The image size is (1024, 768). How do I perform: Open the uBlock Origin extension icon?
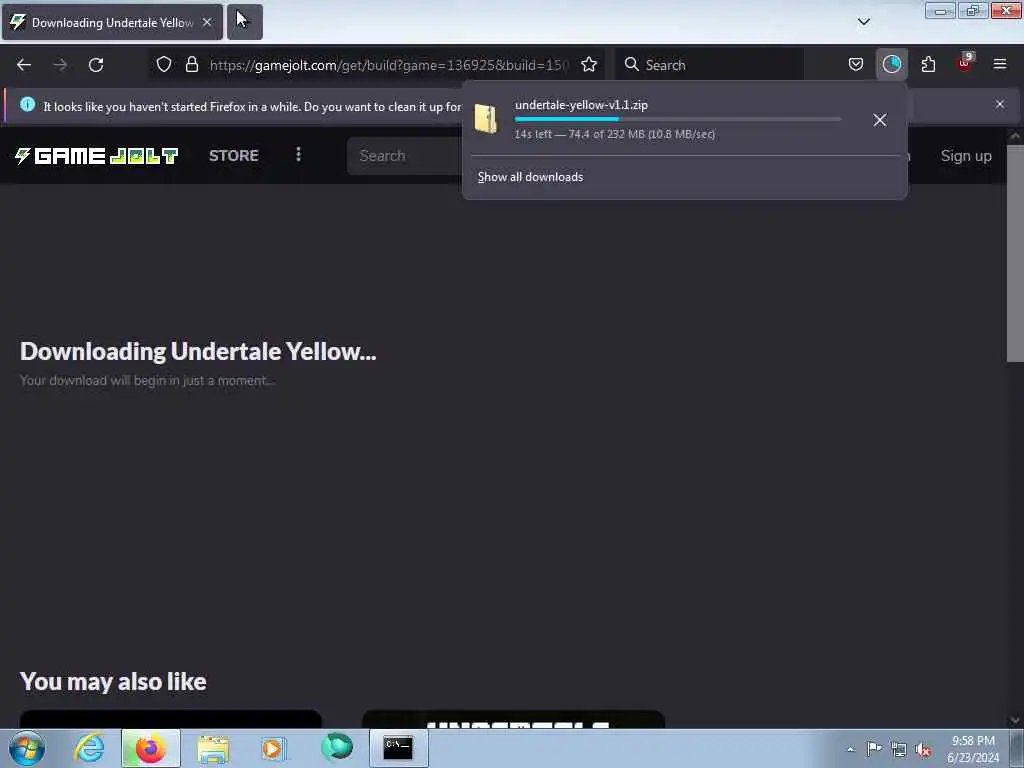pyautogui.click(x=965, y=63)
